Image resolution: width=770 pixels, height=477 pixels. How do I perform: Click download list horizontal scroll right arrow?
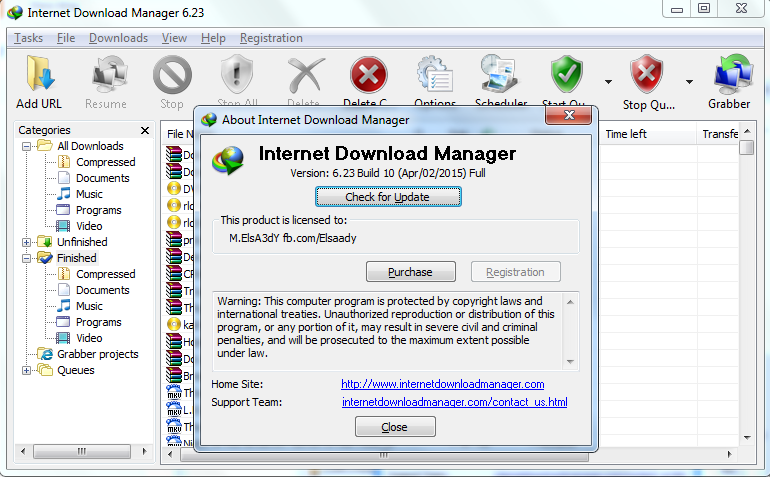click(x=729, y=455)
